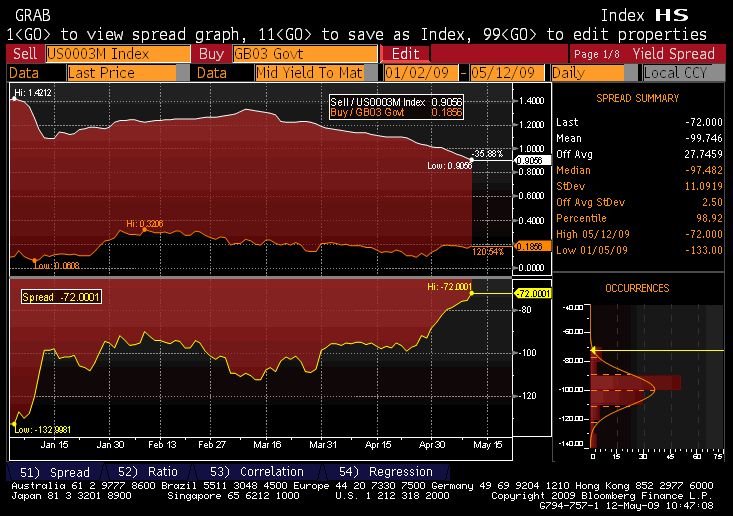Click the Sell label

tap(25, 54)
